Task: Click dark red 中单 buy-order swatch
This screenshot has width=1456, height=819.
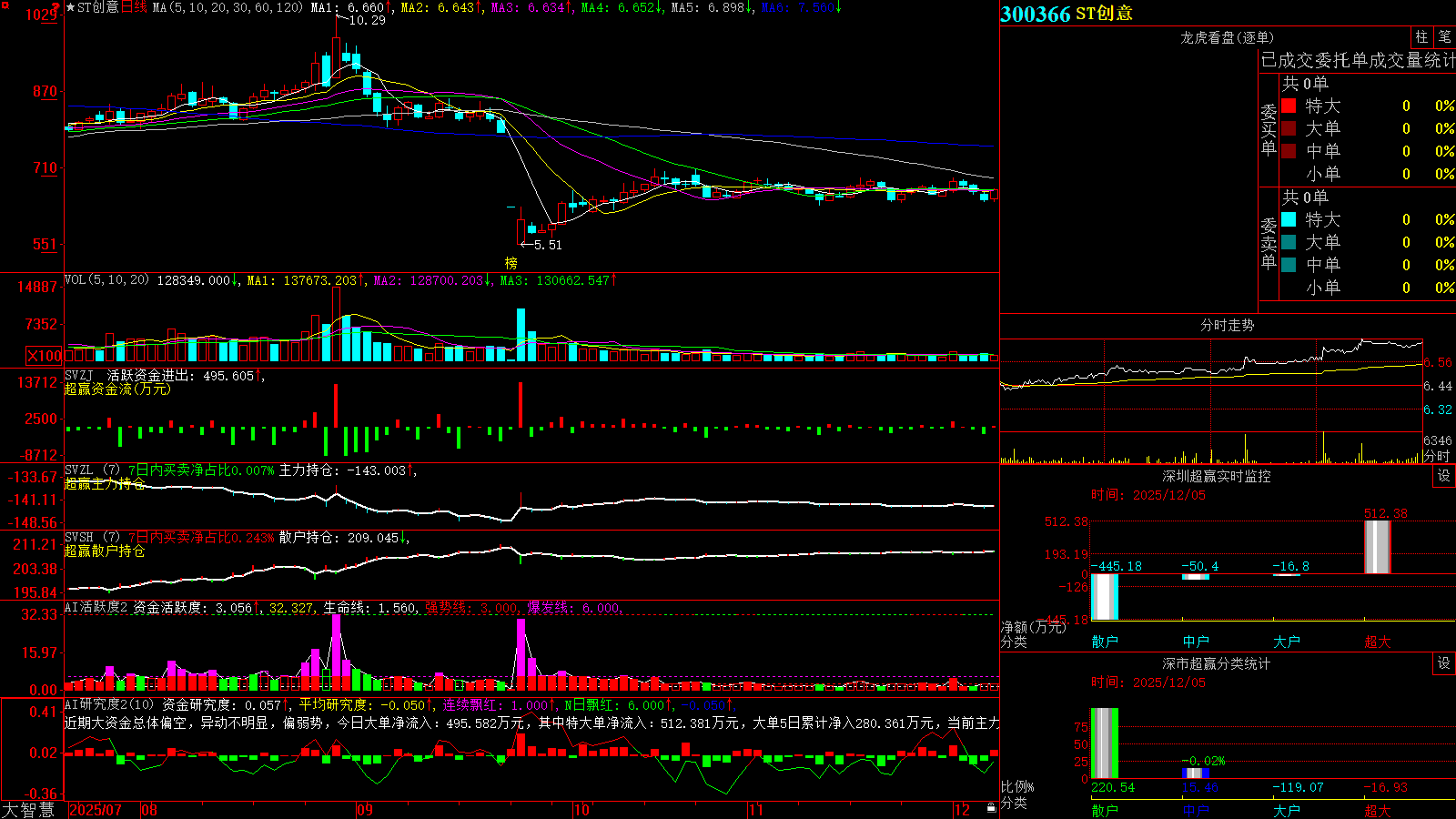Action: [1289, 151]
